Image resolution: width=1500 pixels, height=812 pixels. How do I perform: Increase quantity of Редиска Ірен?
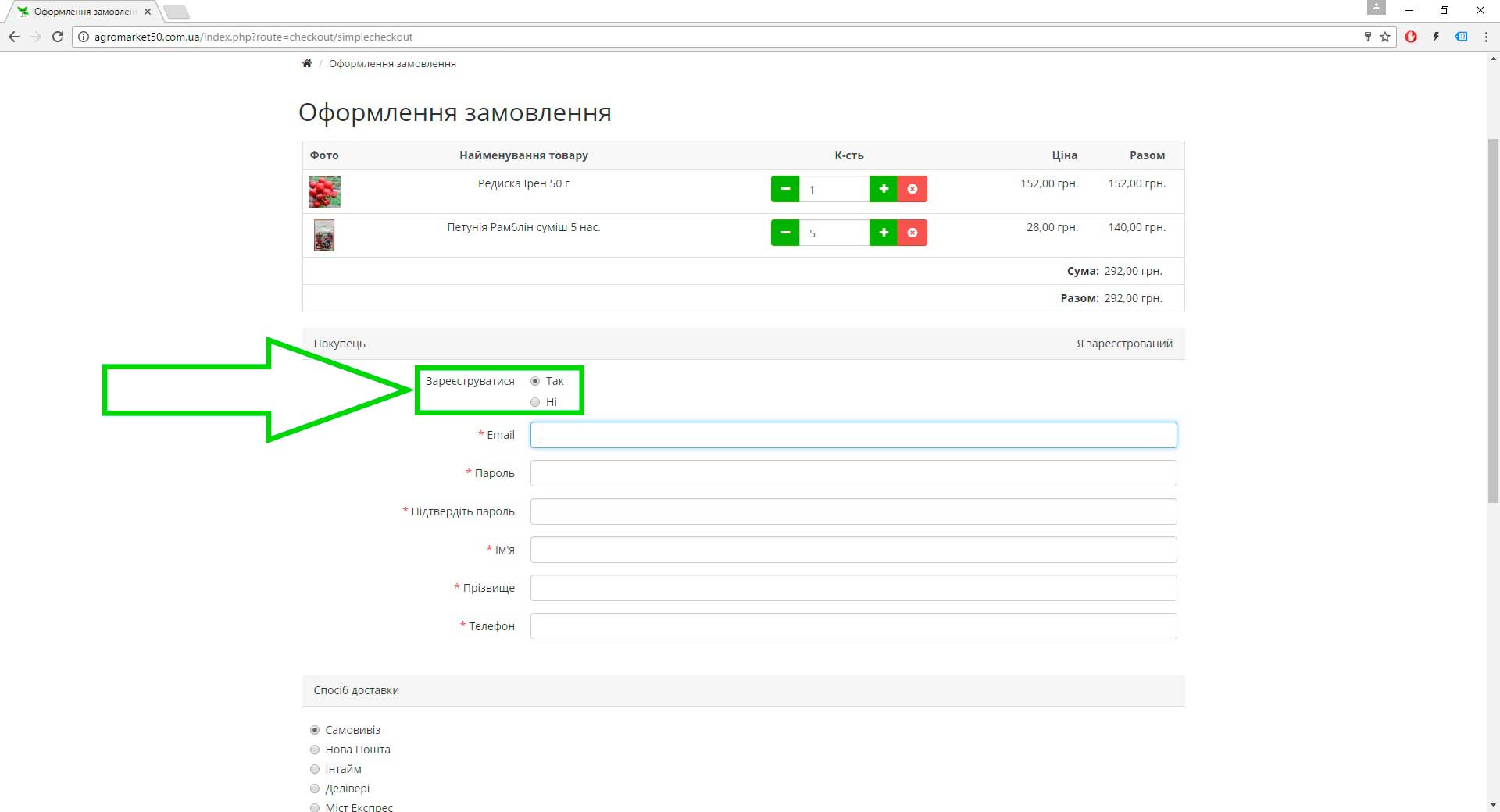pyautogui.click(x=884, y=189)
